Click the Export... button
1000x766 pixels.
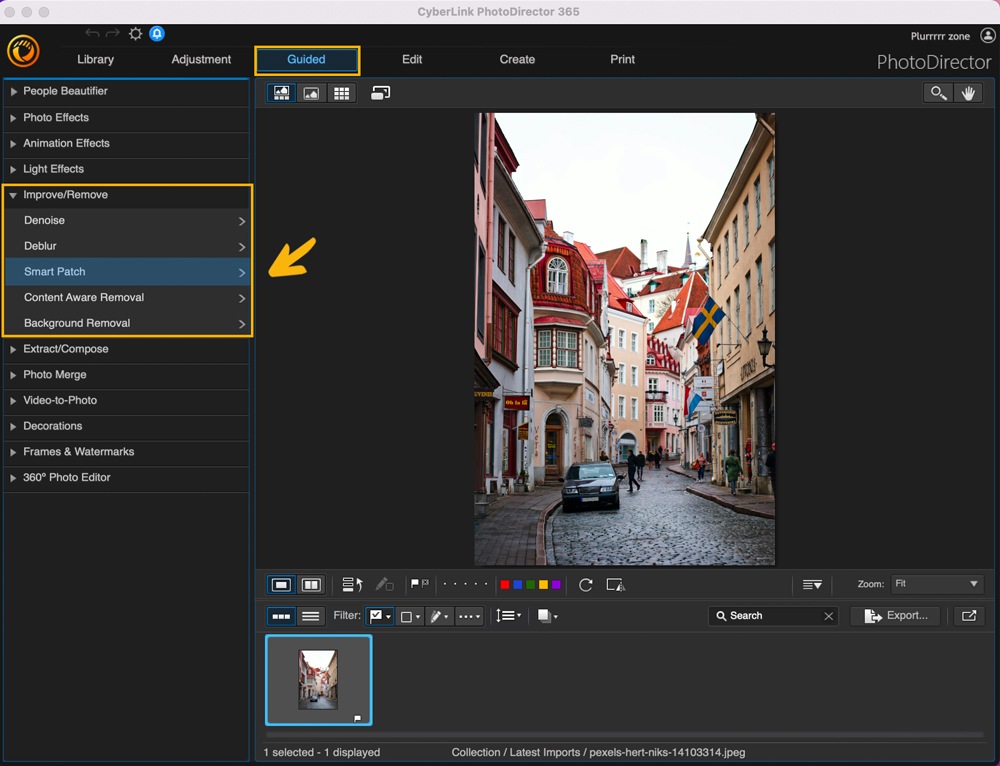coord(896,615)
